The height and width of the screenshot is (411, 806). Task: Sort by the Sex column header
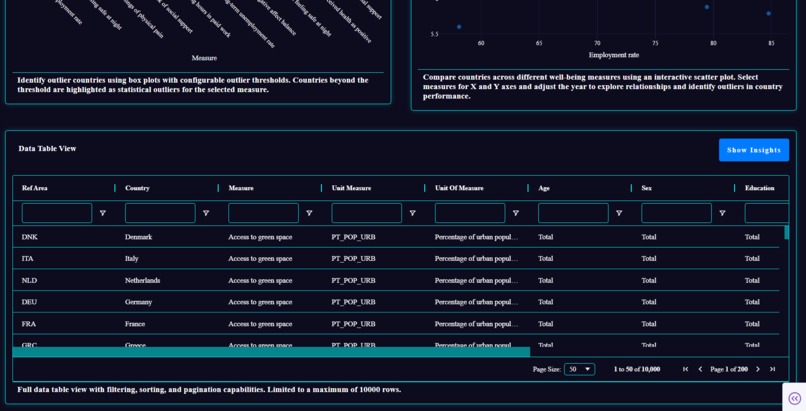(x=647, y=188)
